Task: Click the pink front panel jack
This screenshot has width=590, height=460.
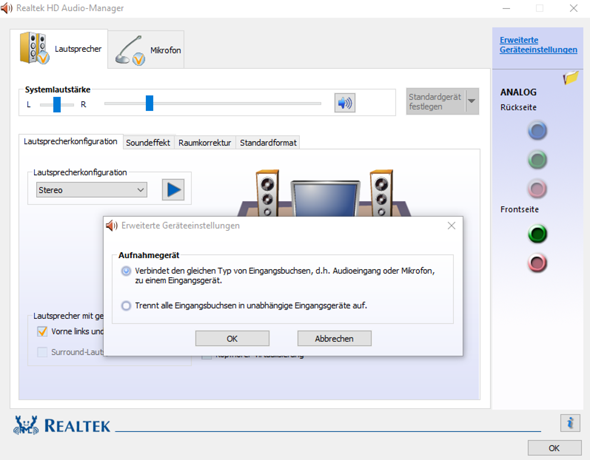Action: [537, 263]
